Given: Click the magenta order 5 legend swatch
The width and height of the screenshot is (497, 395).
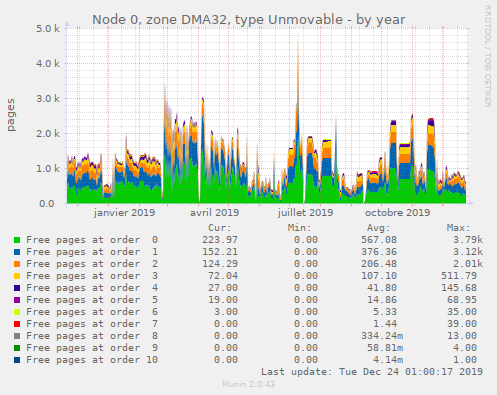Looking at the screenshot, I should (17, 300).
